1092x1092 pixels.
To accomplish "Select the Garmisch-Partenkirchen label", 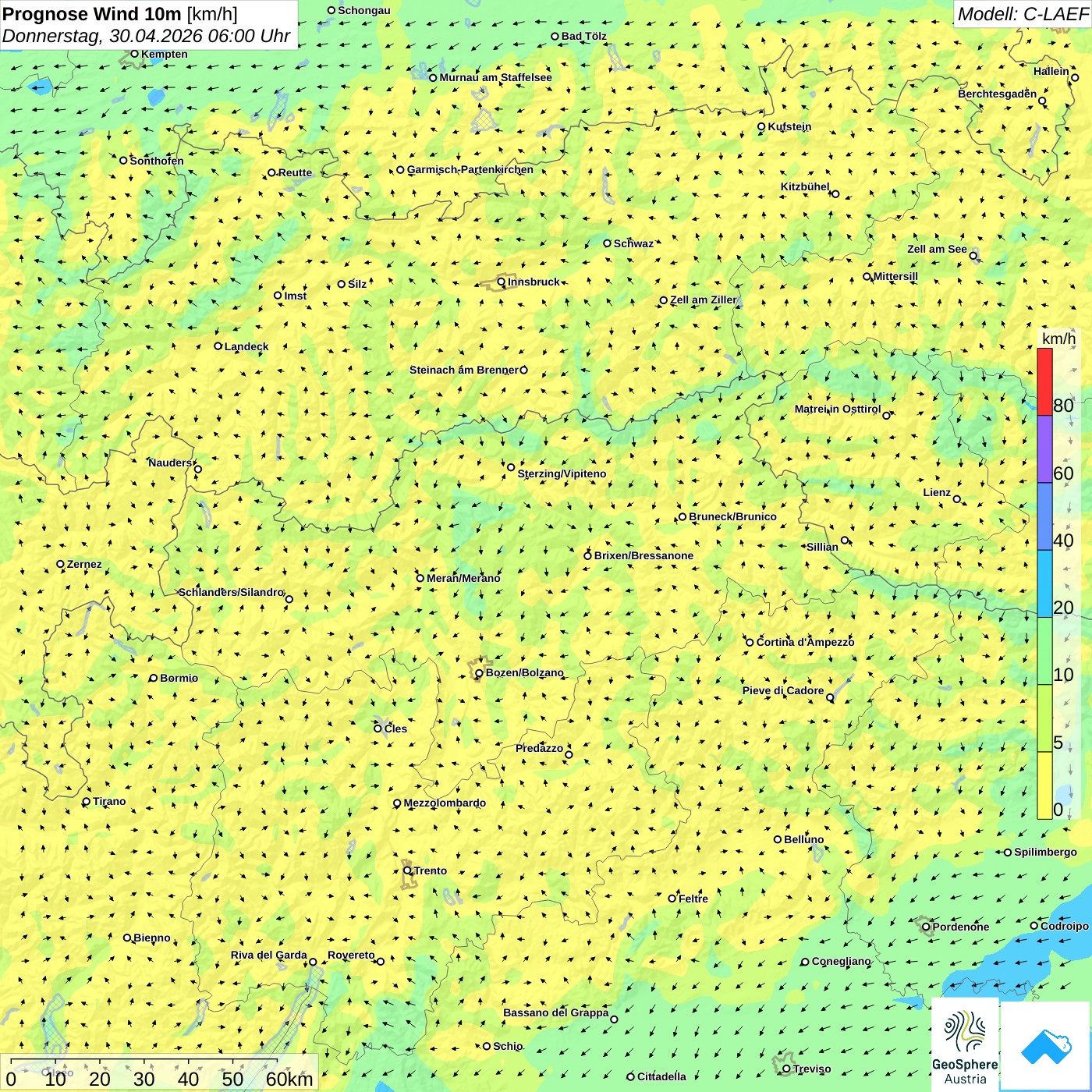I will (470, 170).
